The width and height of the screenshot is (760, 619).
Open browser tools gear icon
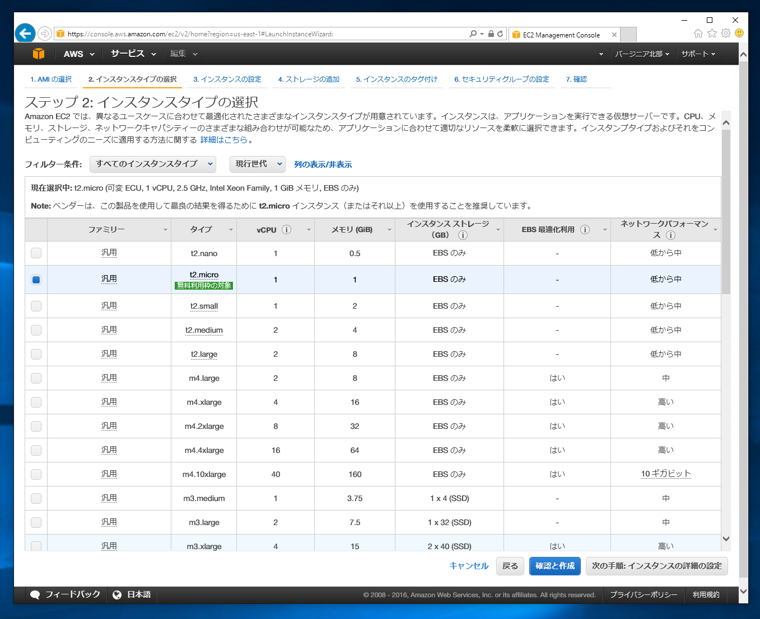pos(726,33)
